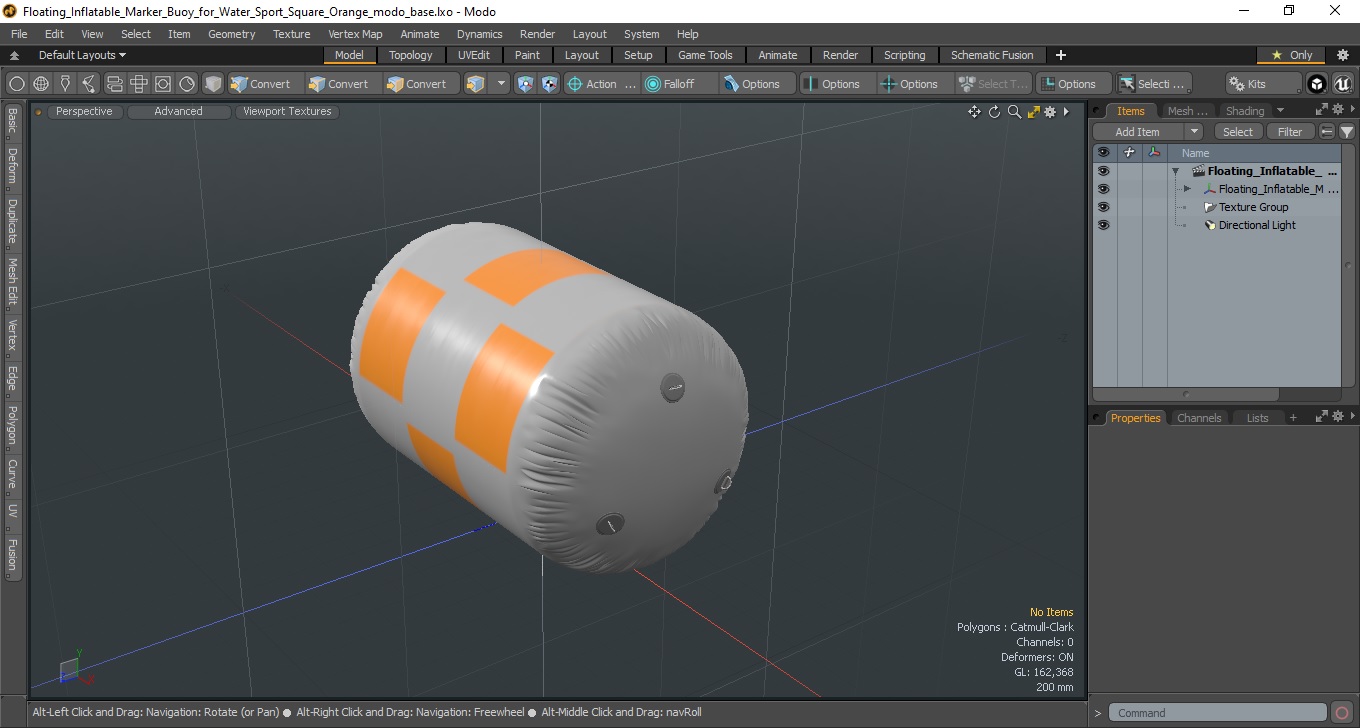Switch to the Topology layout tab

[411, 55]
